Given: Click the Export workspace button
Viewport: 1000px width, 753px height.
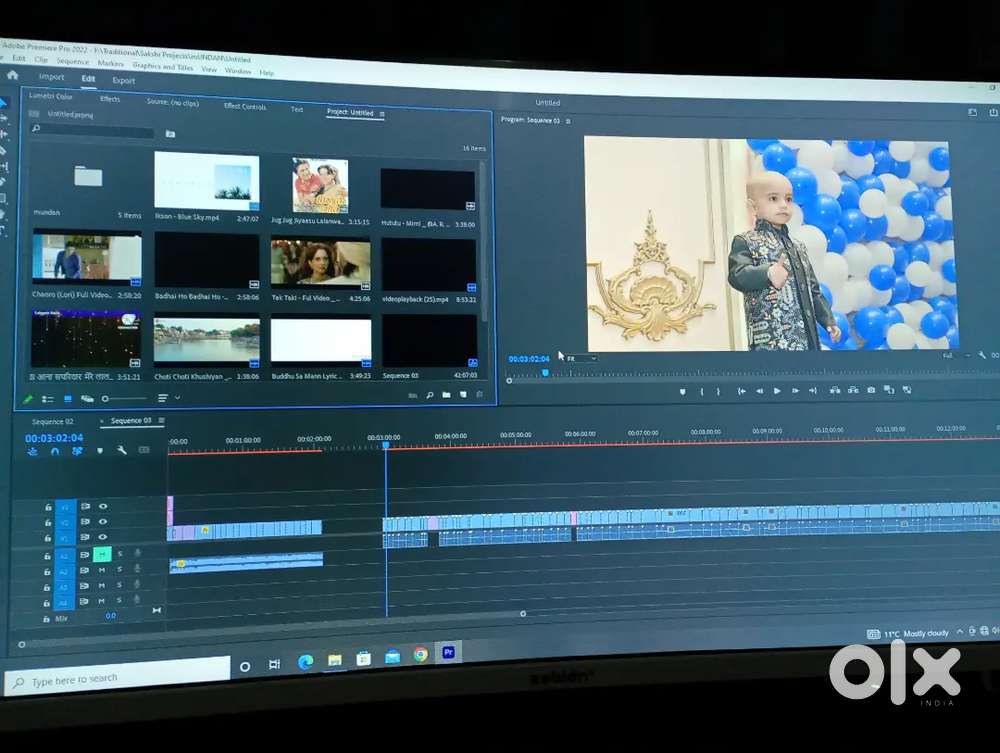Looking at the screenshot, I should [123, 80].
